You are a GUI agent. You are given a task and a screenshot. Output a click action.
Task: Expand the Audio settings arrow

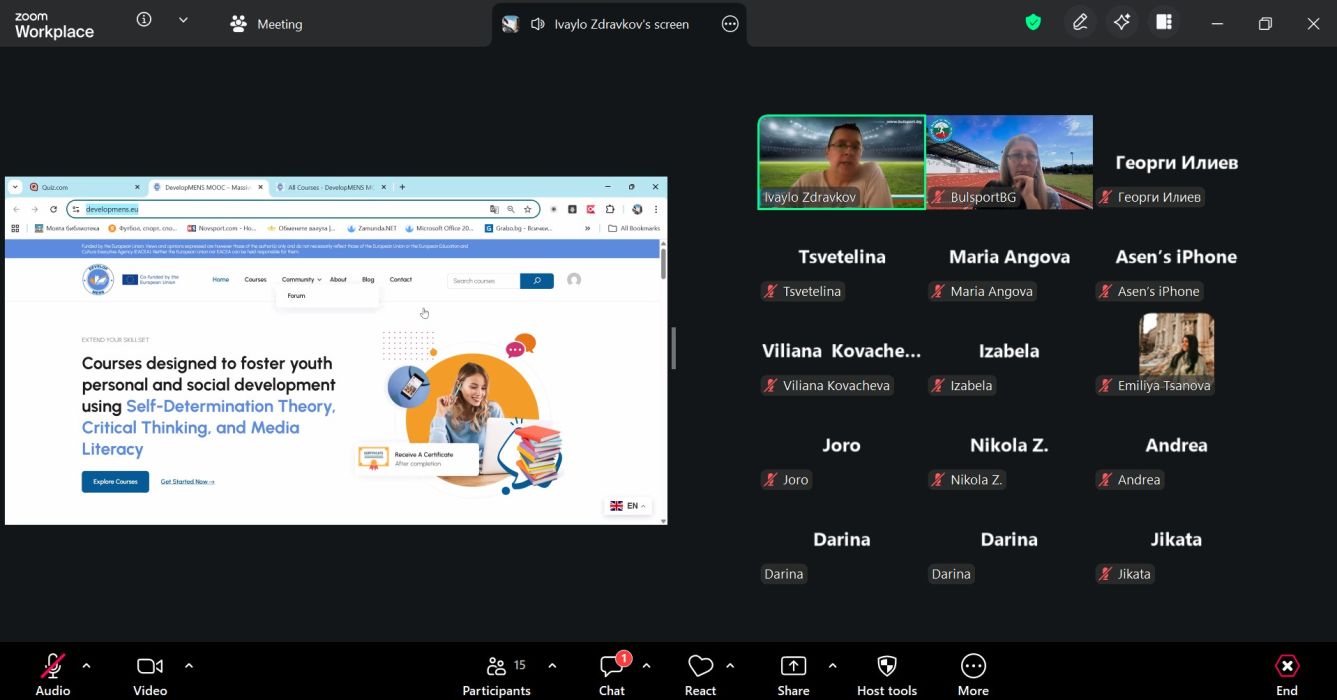point(86,665)
